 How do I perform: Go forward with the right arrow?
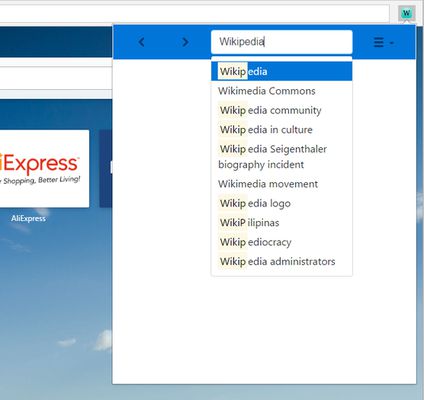[x=185, y=42]
